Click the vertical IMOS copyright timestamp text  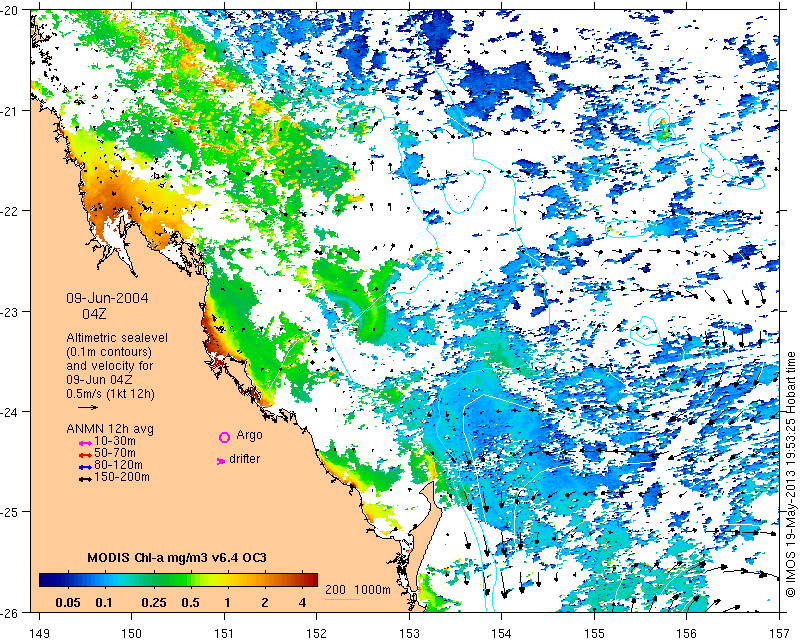click(x=791, y=472)
